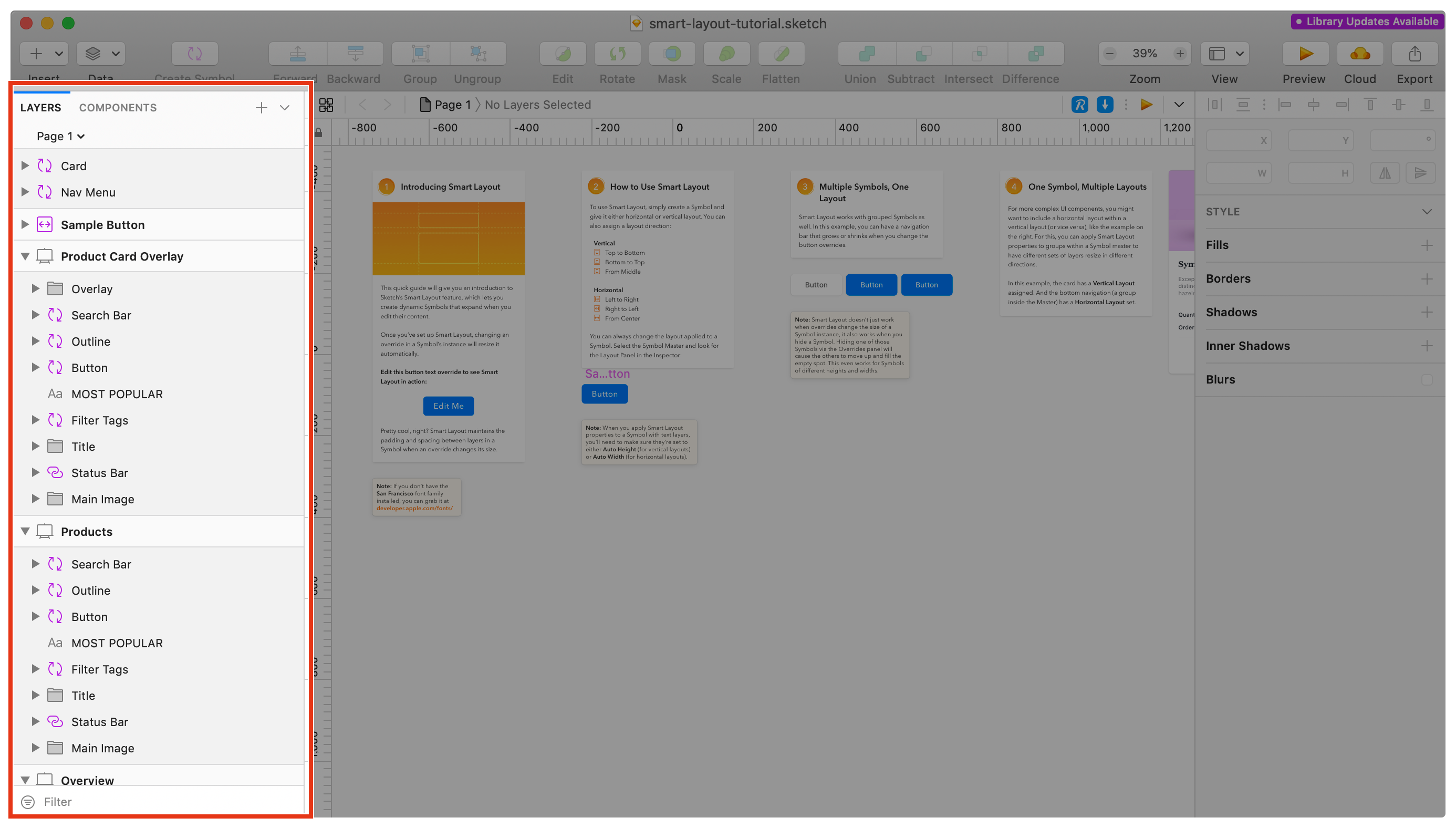Collapse the Product Card Overlay artboard
This screenshot has width=1456, height=828.
[25, 256]
